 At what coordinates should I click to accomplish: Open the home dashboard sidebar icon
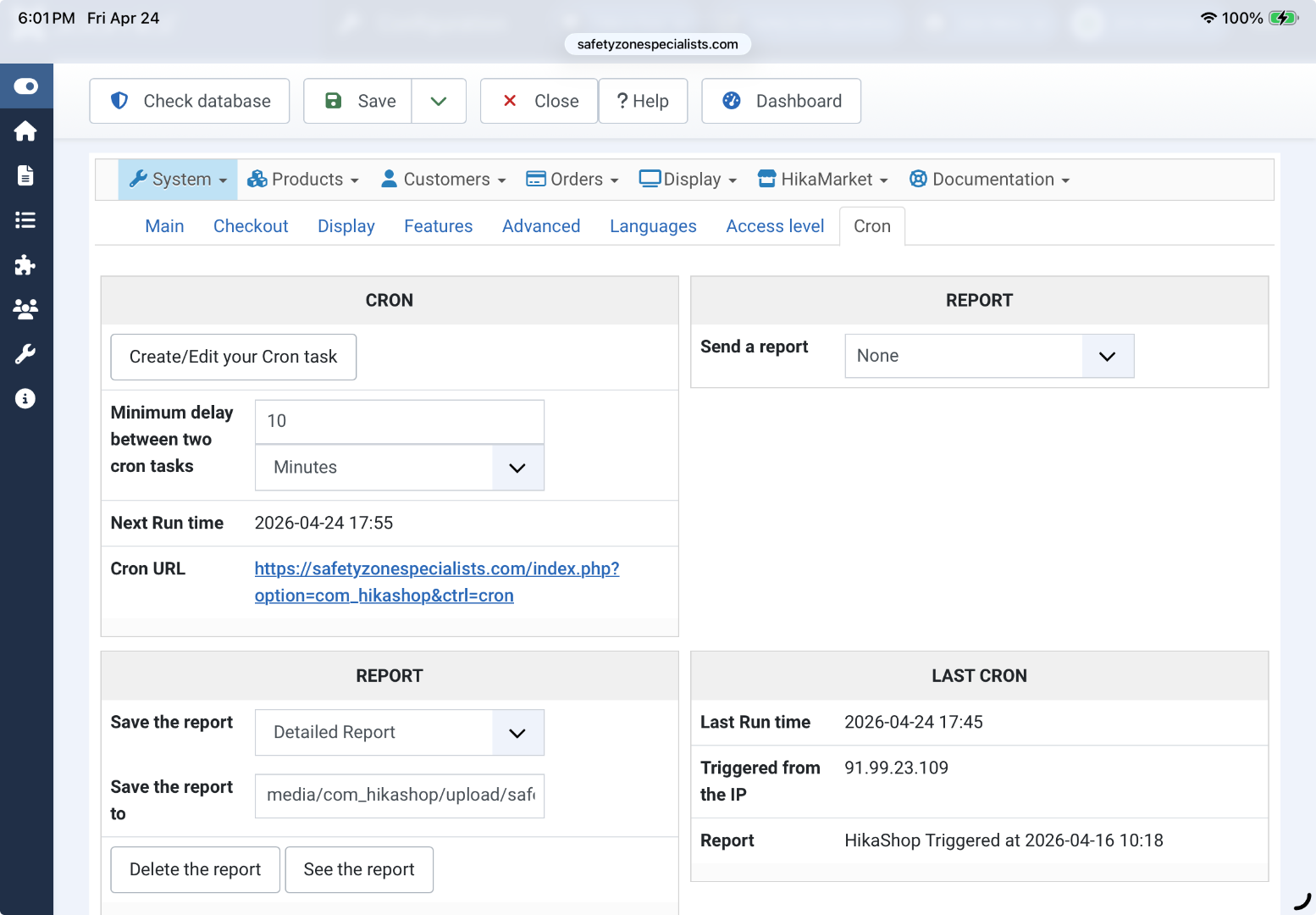(x=25, y=131)
